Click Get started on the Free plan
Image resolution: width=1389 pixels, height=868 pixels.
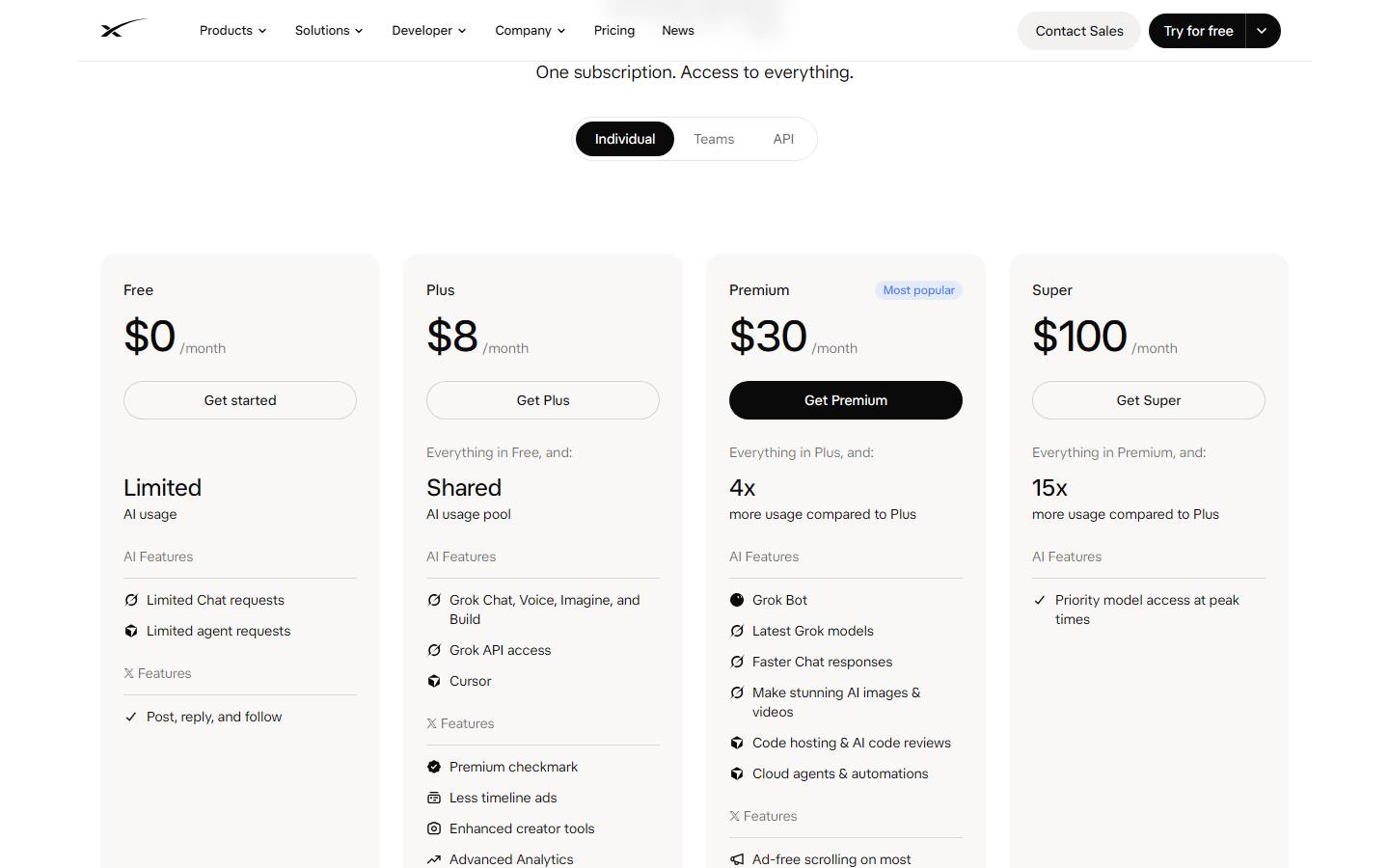click(240, 400)
